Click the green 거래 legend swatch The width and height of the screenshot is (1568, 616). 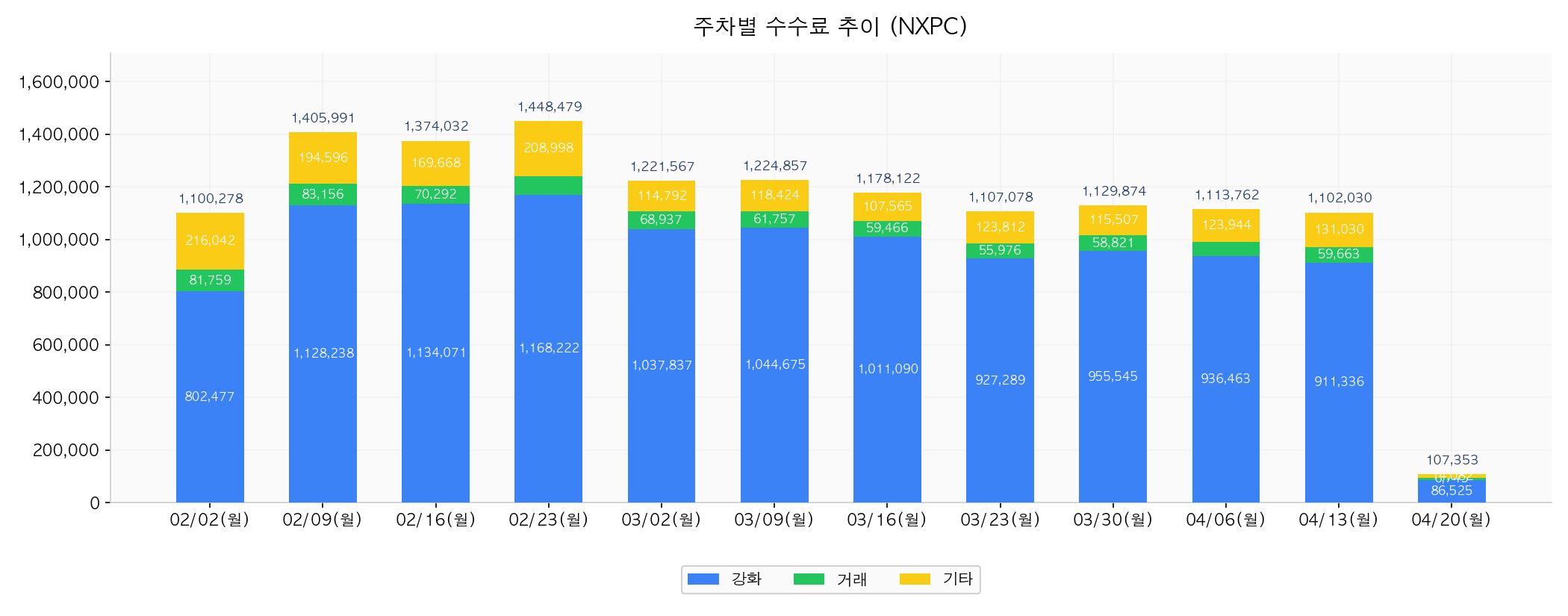809,579
